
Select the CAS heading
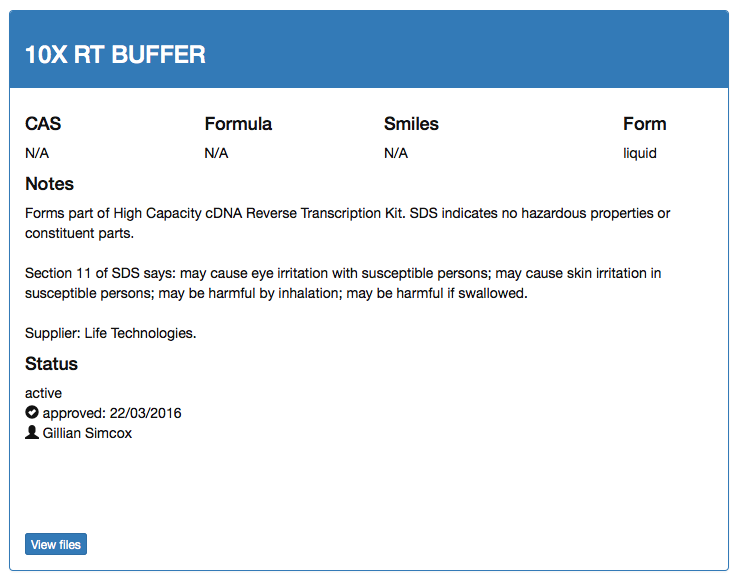tap(43, 124)
